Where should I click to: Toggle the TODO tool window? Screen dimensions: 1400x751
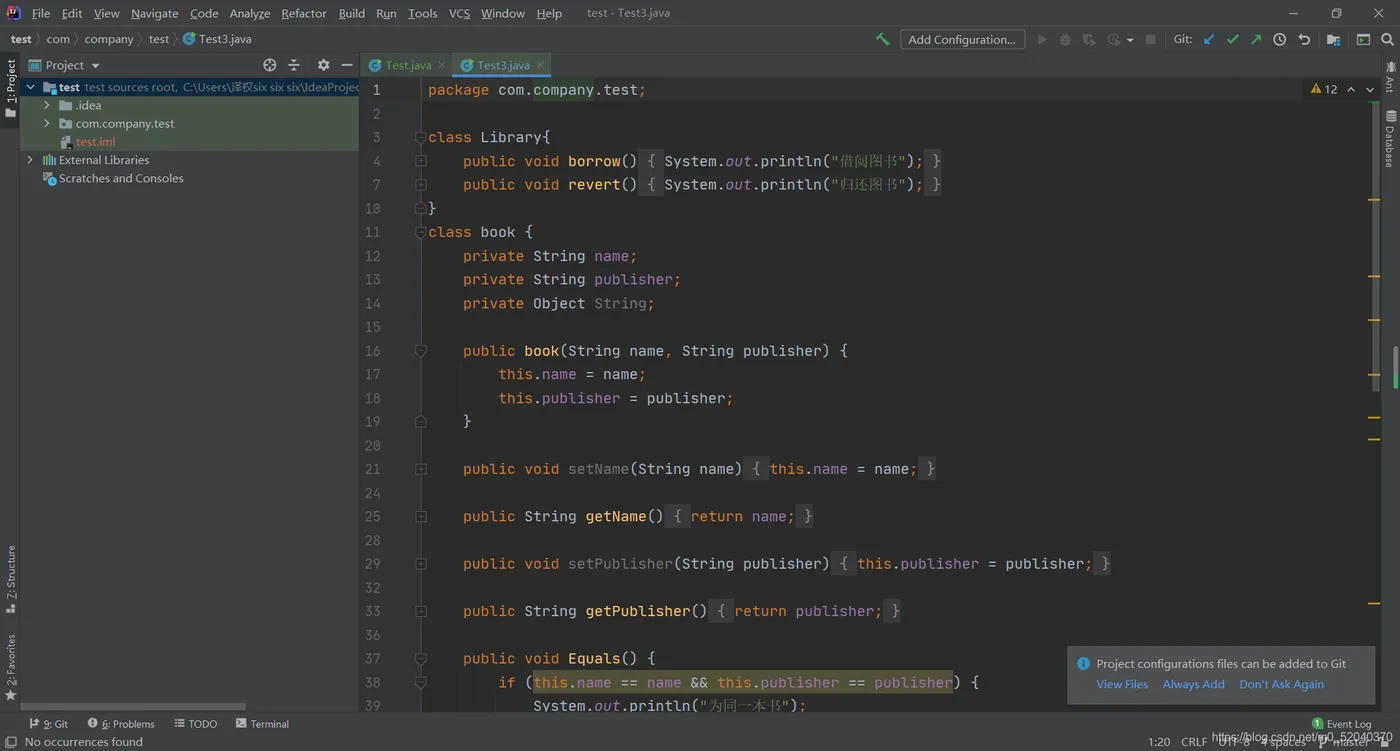coord(196,724)
